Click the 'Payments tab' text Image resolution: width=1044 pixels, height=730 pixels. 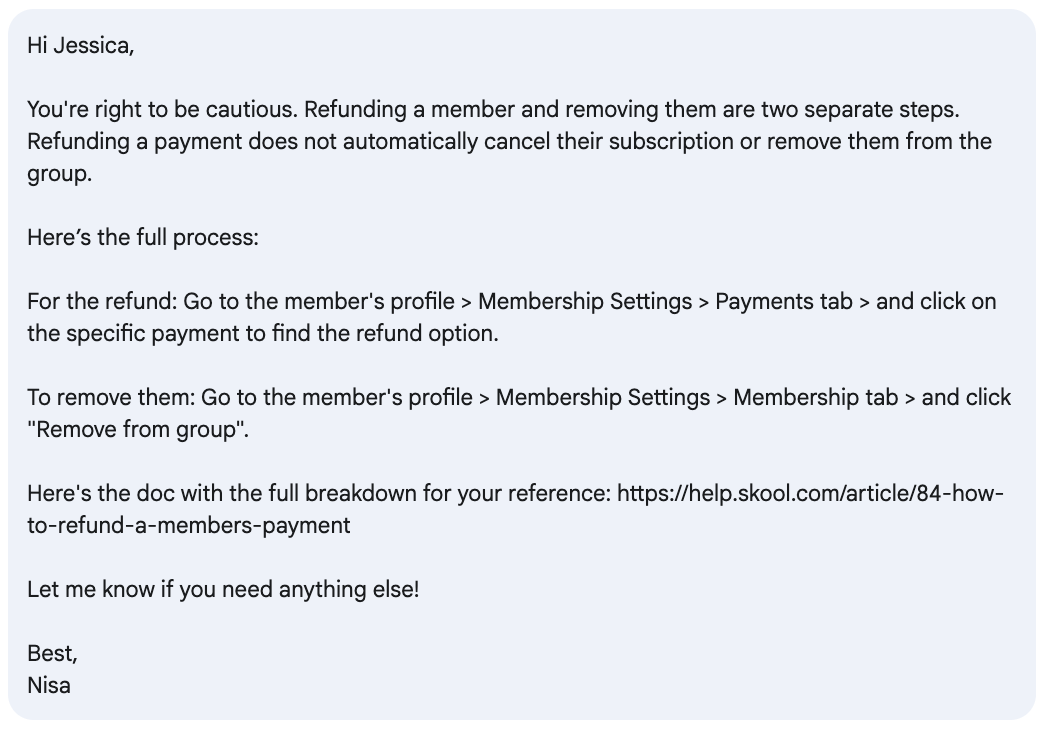pyautogui.click(x=784, y=302)
